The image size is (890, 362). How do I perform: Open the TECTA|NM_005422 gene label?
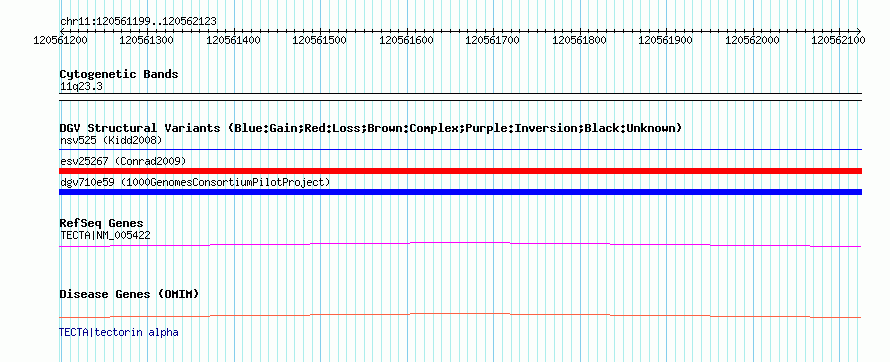(x=105, y=235)
